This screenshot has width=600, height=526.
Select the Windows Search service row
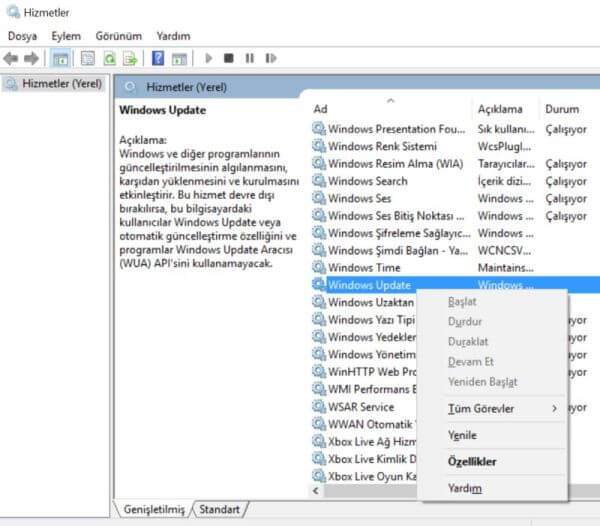367,181
